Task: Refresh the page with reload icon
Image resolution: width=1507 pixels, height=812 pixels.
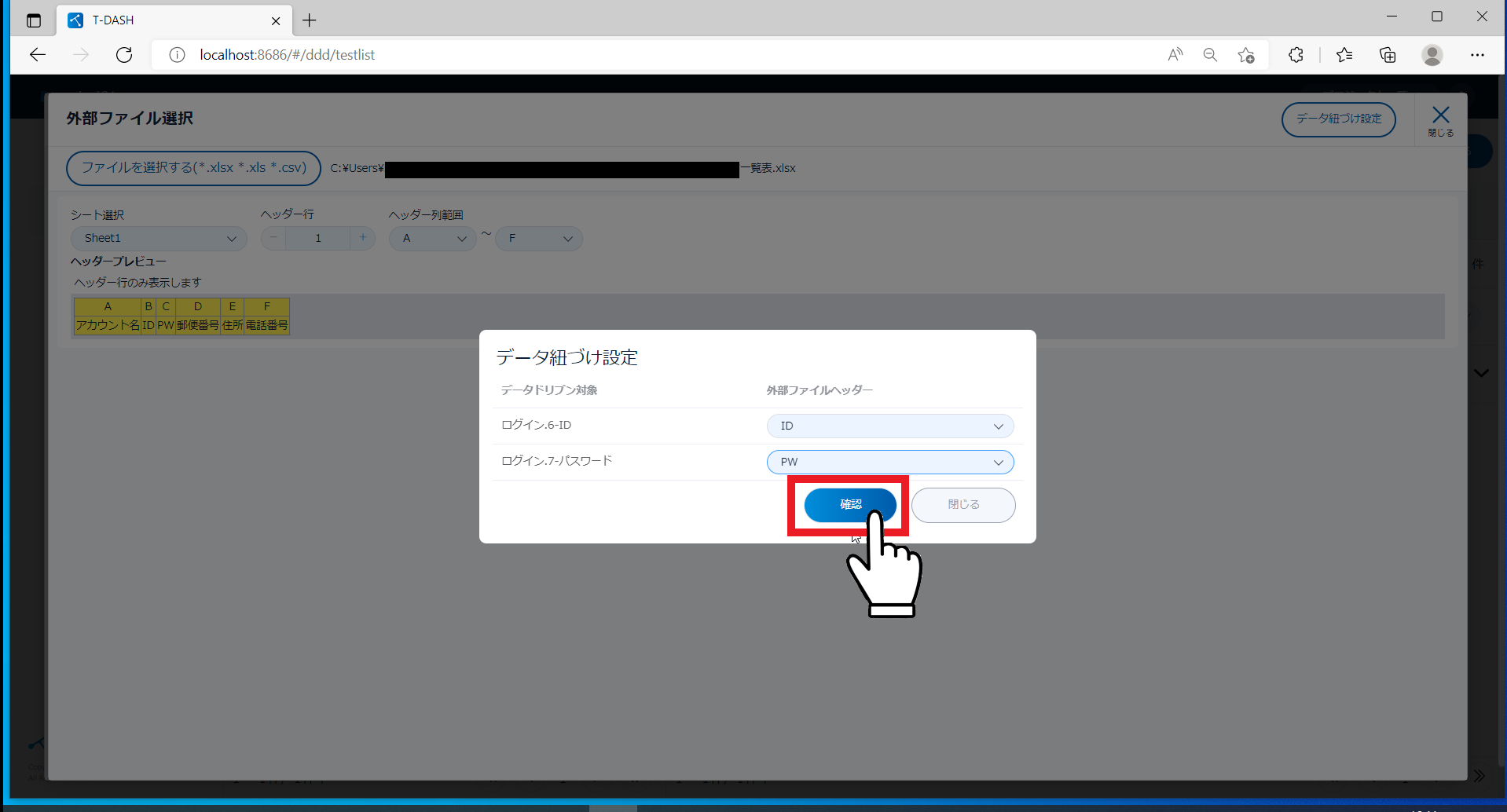Action: pyautogui.click(x=124, y=55)
